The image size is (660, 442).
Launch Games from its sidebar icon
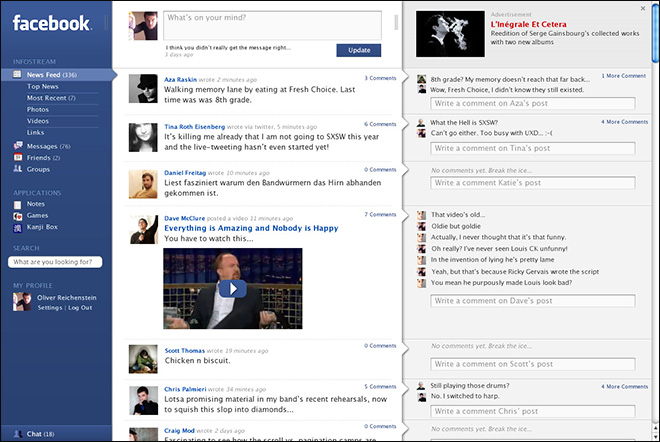click(x=18, y=215)
